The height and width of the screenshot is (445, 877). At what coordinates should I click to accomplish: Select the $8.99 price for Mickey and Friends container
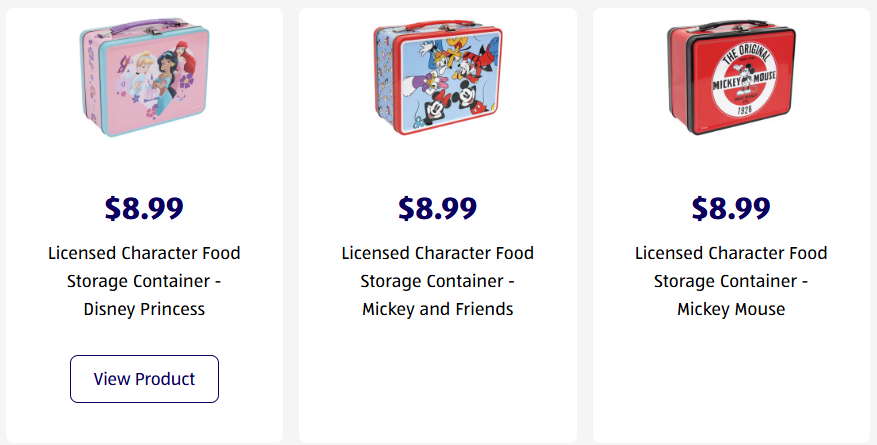(x=437, y=208)
